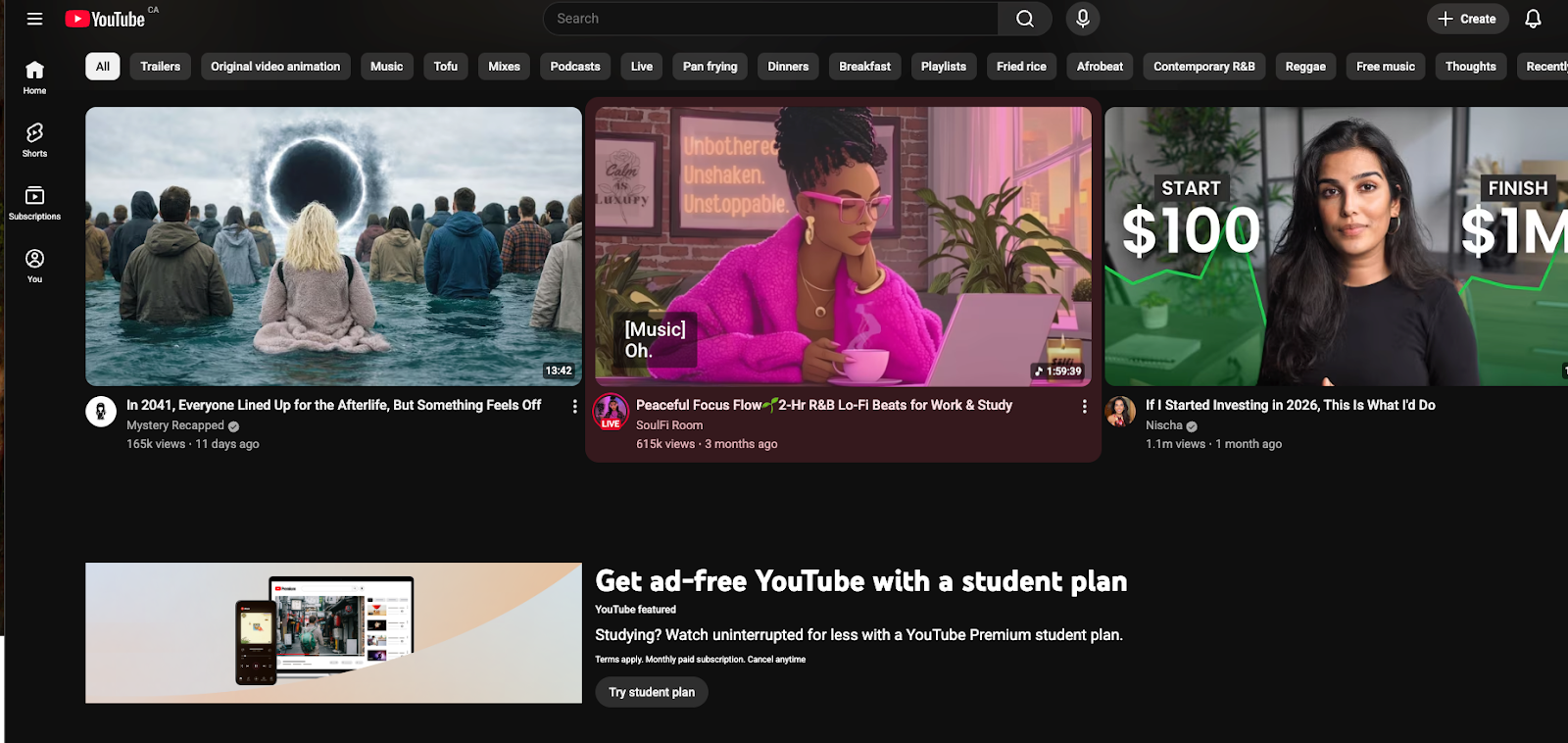This screenshot has width=1568, height=743.
Task: Select the Fried rice filter chip
Action: click(x=1021, y=67)
